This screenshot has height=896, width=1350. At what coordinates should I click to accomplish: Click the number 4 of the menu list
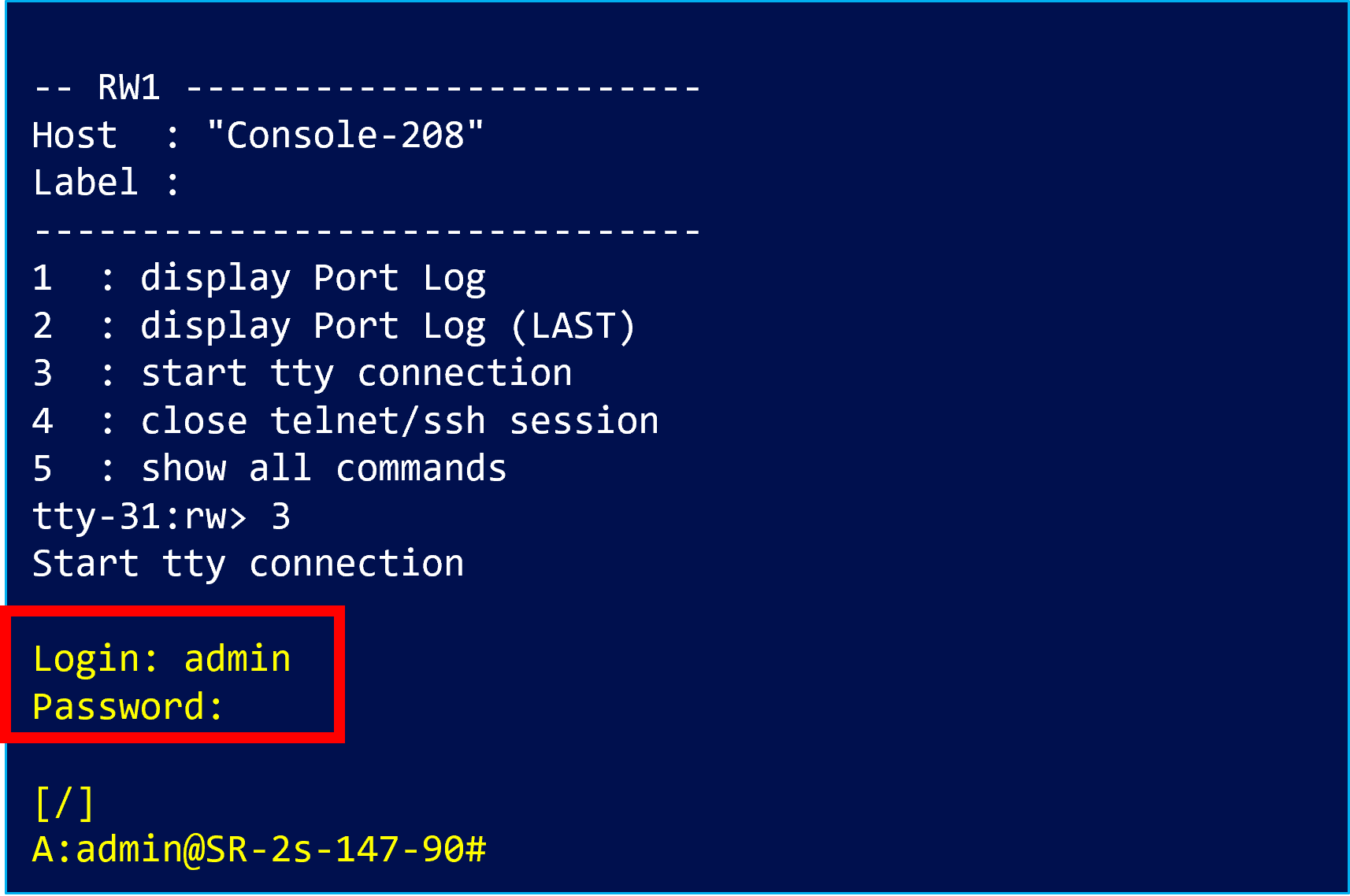tap(43, 421)
